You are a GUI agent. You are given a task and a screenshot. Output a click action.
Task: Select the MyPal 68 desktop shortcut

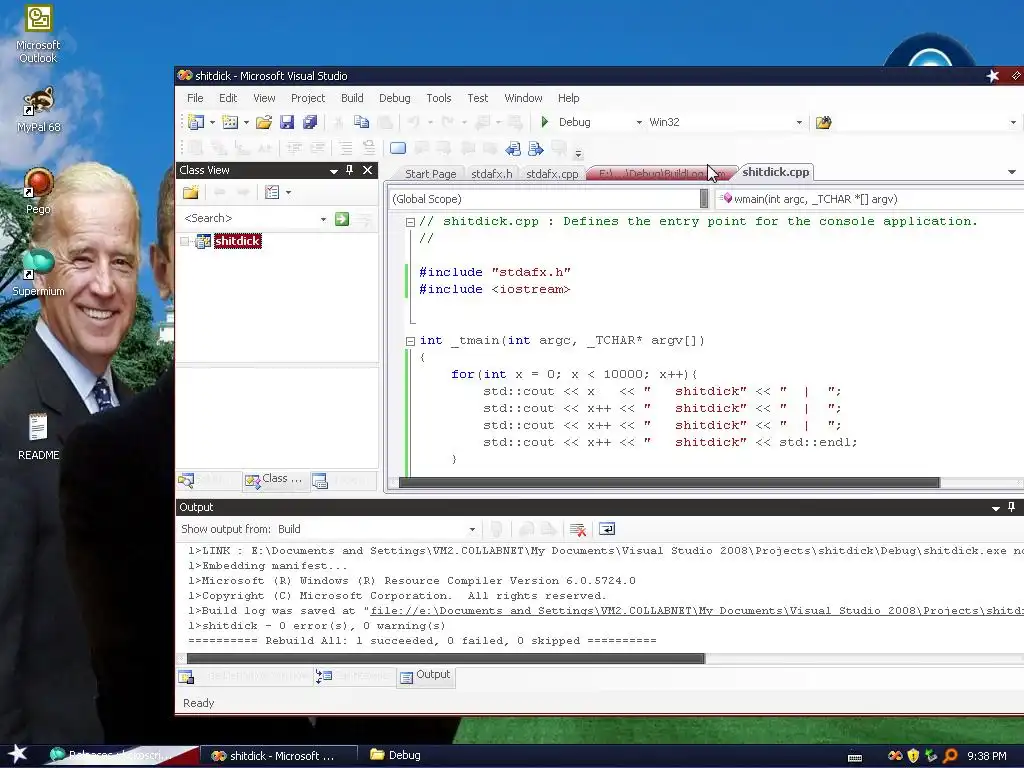click(38, 110)
